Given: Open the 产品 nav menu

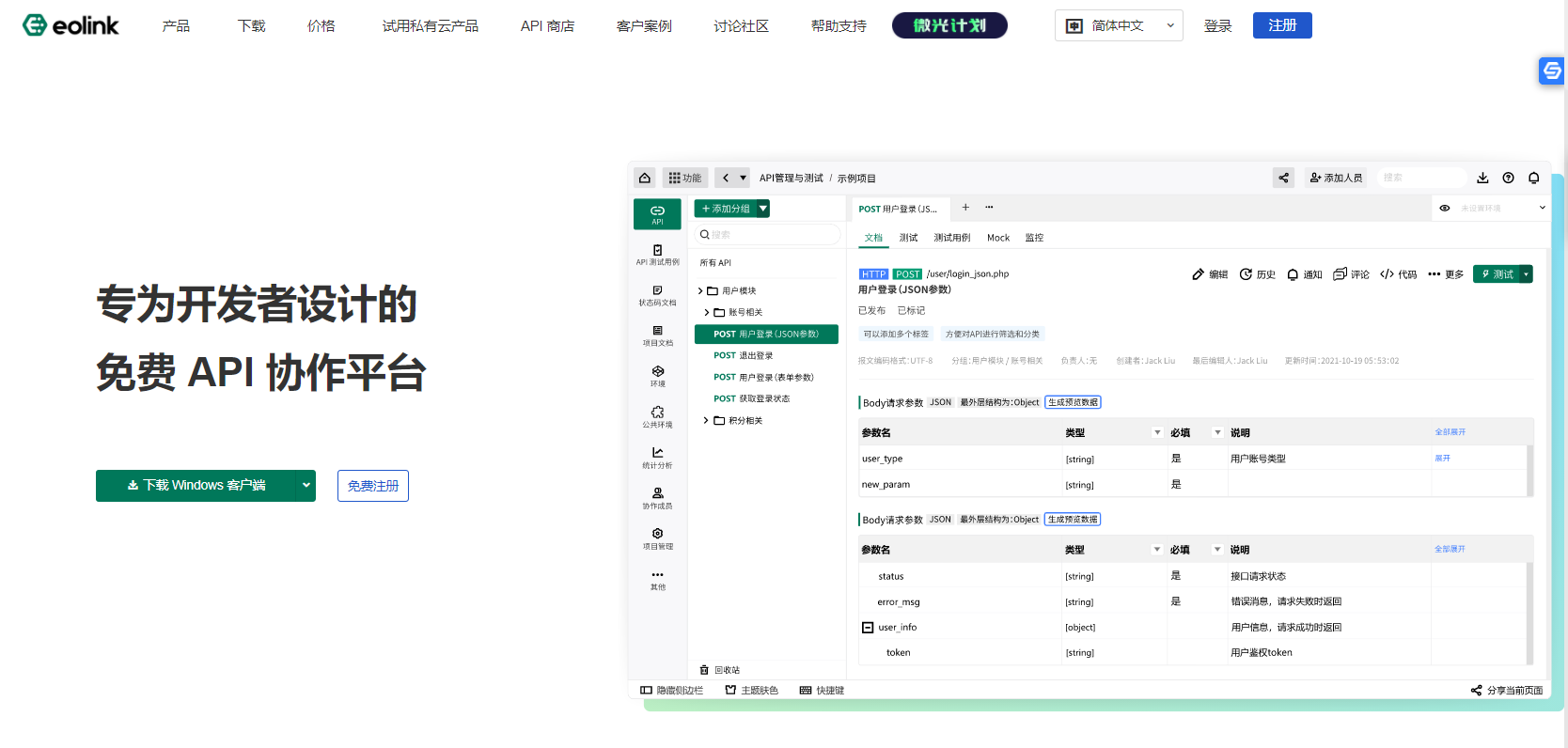Looking at the screenshot, I should pos(176,25).
